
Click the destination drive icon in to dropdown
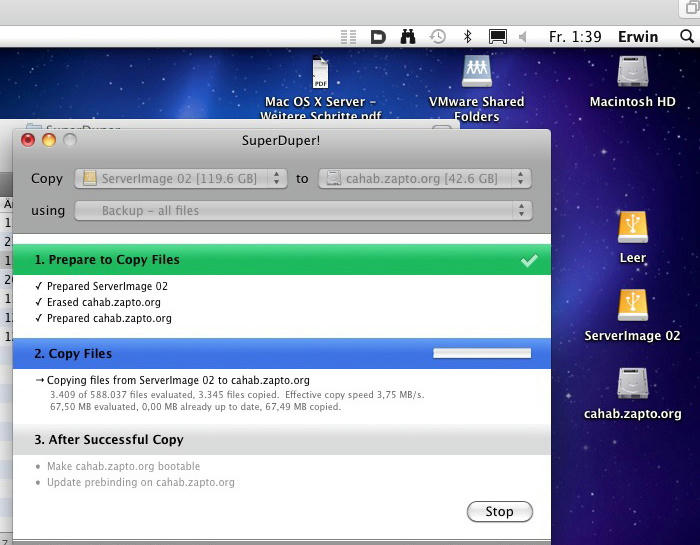click(x=333, y=179)
